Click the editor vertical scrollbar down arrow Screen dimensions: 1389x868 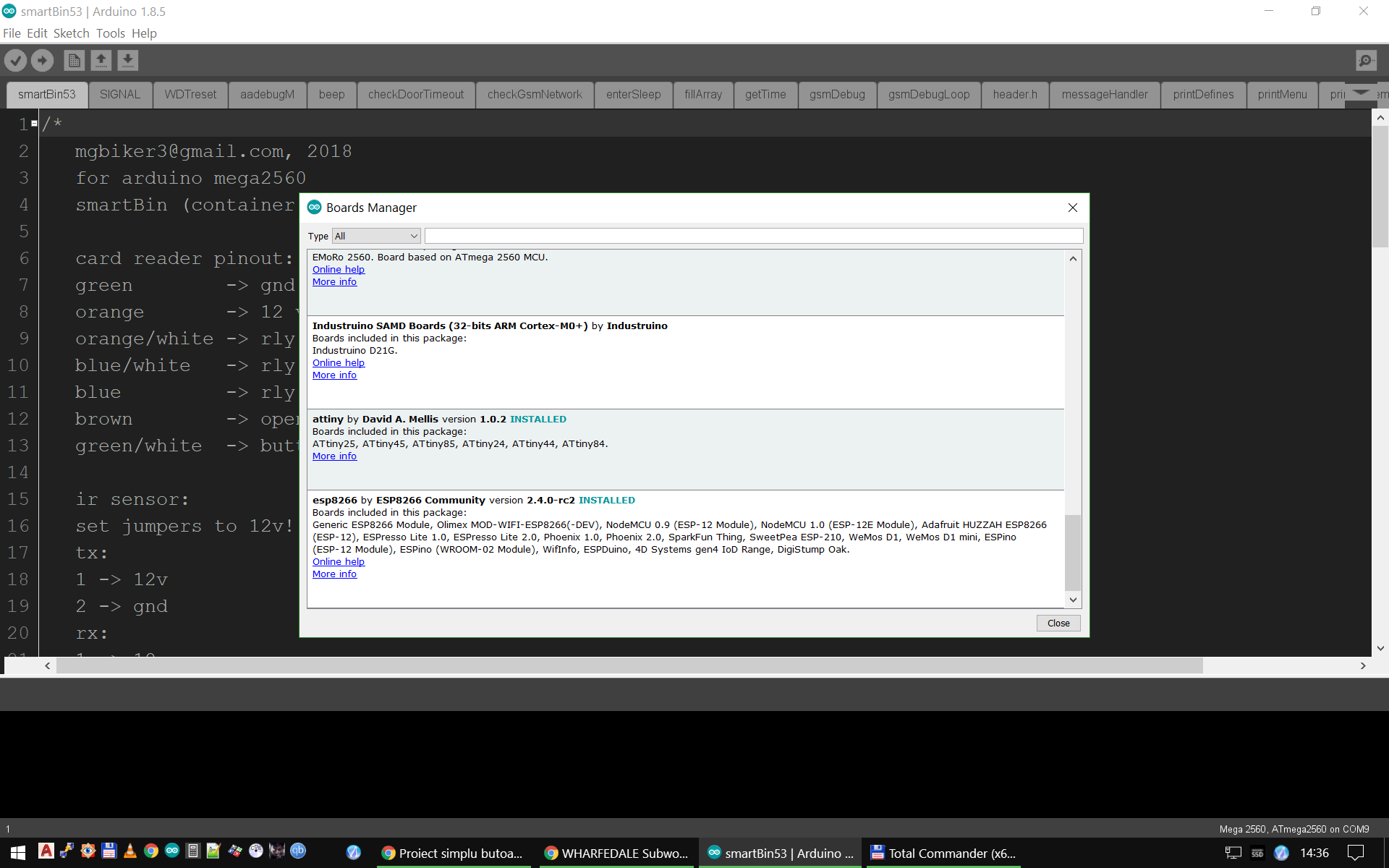click(x=1380, y=648)
